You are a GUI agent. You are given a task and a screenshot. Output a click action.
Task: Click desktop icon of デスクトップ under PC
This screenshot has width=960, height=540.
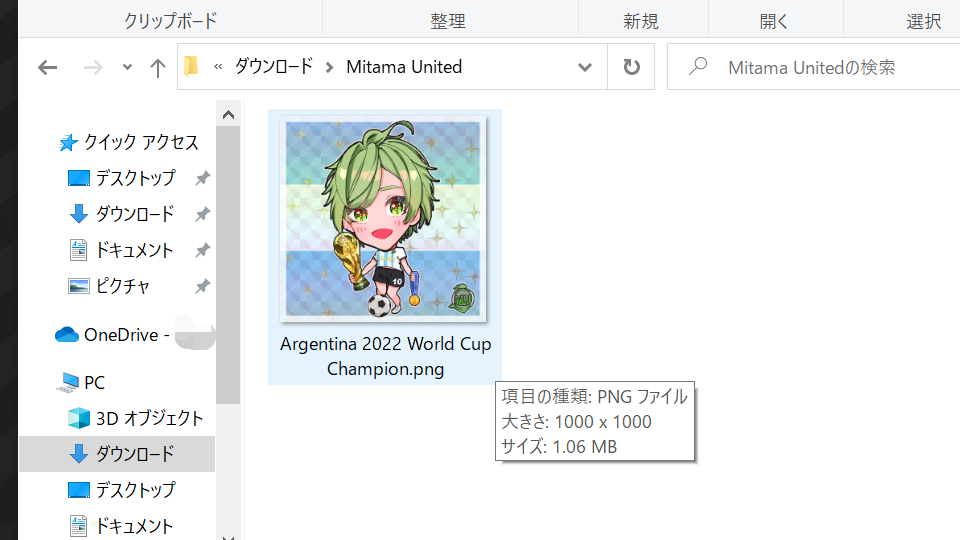tap(78, 490)
